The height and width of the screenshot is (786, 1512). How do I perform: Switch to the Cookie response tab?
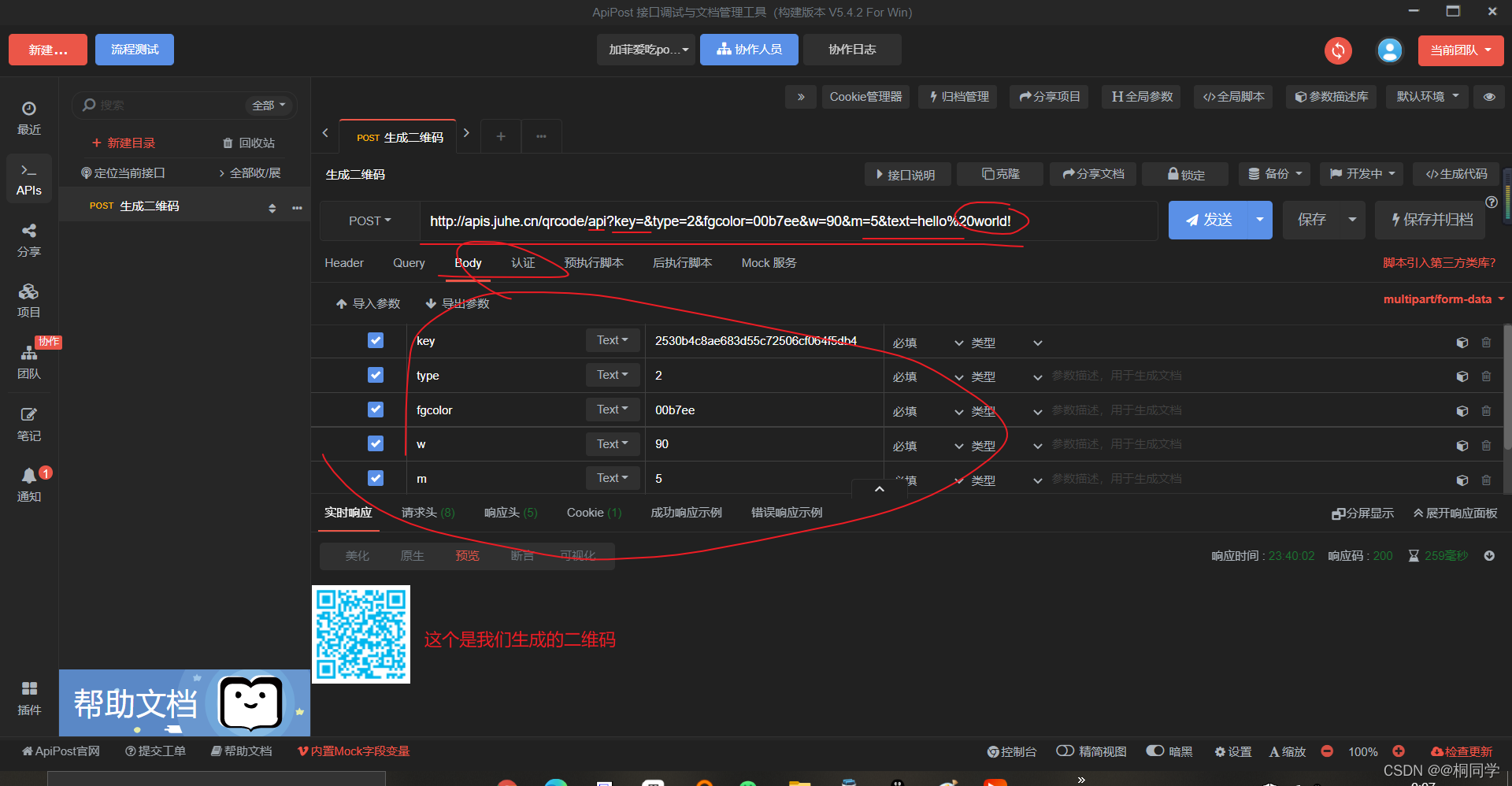595,513
